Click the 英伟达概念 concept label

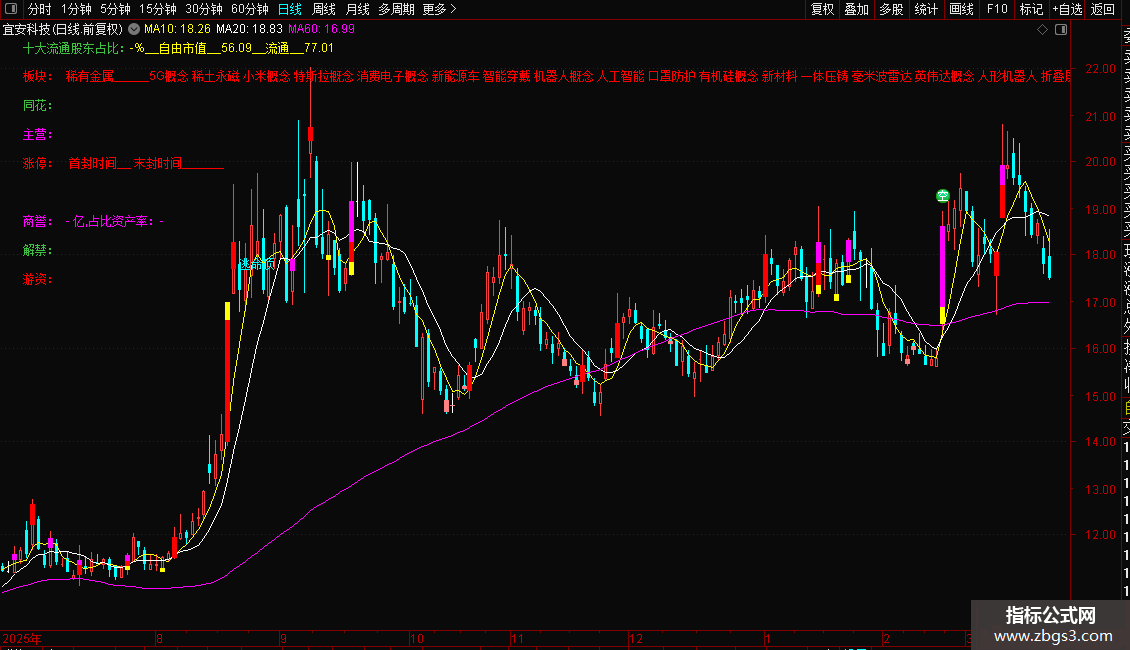[x=944, y=76]
